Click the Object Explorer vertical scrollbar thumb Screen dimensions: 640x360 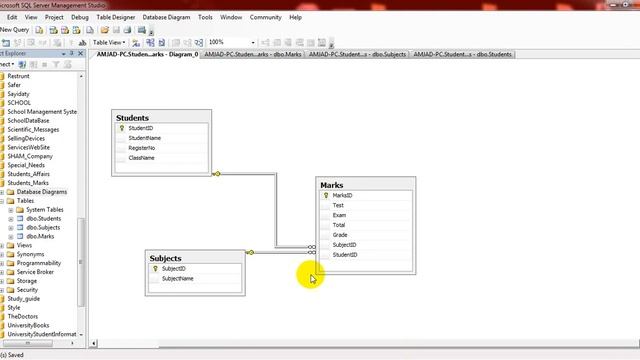[x=81, y=262]
